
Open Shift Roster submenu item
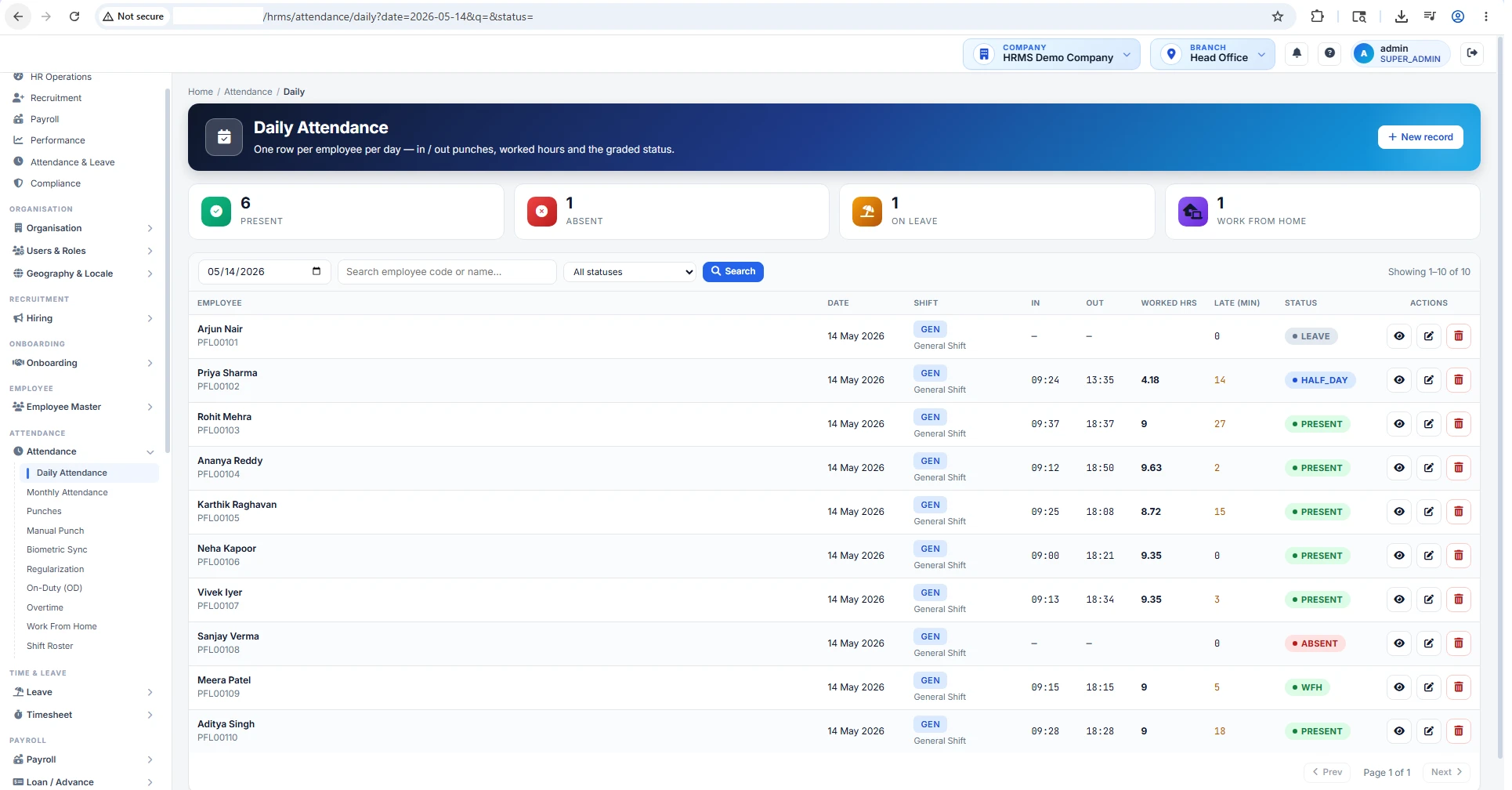(x=49, y=646)
